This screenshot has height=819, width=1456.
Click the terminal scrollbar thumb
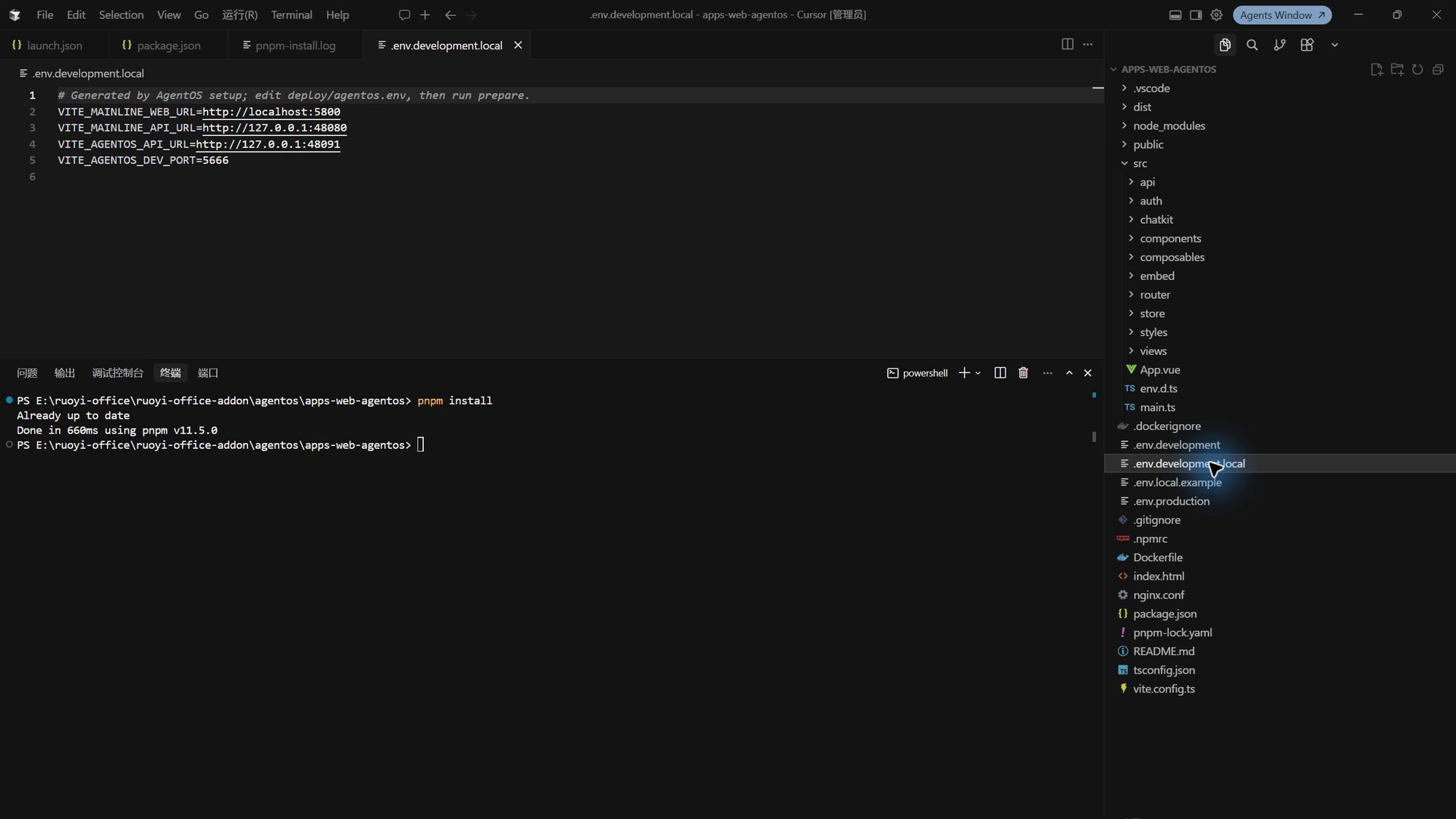click(1094, 437)
